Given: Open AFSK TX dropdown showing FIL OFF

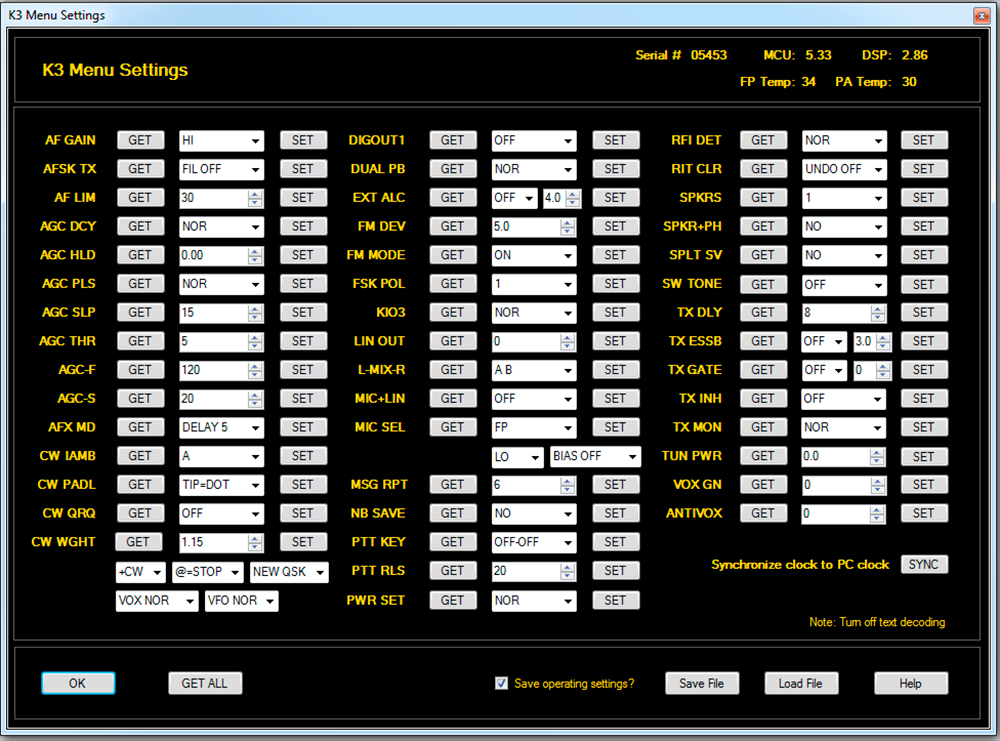Looking at the screenshot, I should 221,169.
